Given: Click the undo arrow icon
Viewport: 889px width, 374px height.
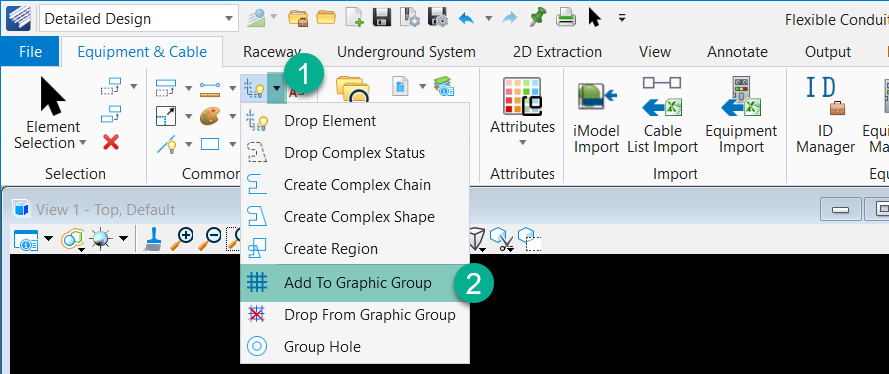Looking at the screenshot, I should tap(466, 18).
